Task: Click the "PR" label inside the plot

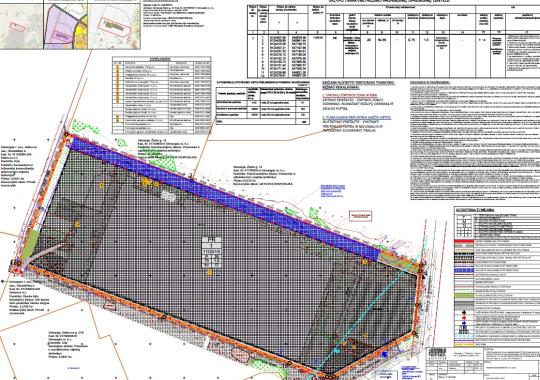Action: [211, 239]
